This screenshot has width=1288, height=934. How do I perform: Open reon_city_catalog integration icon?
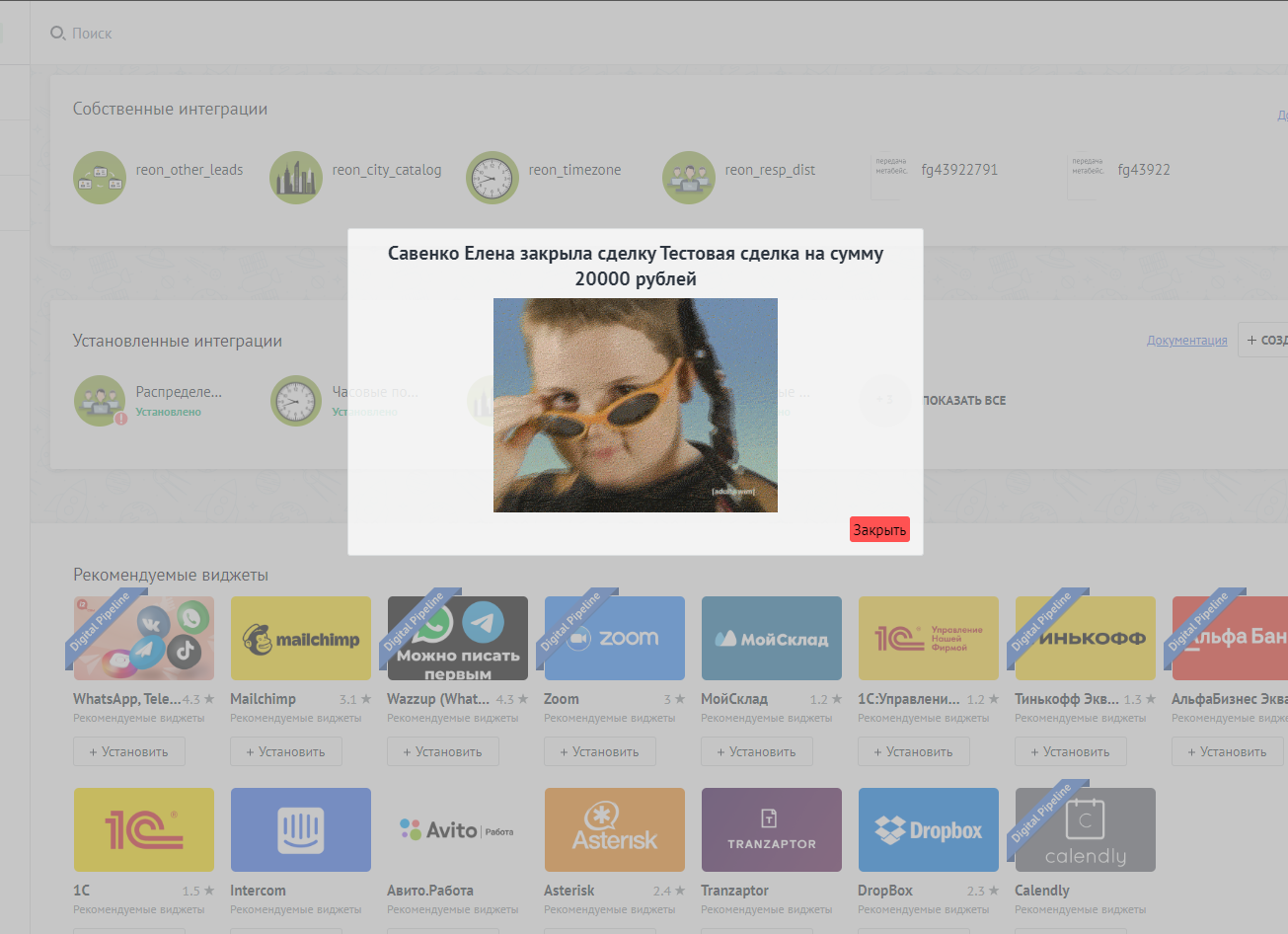[296, 178]
